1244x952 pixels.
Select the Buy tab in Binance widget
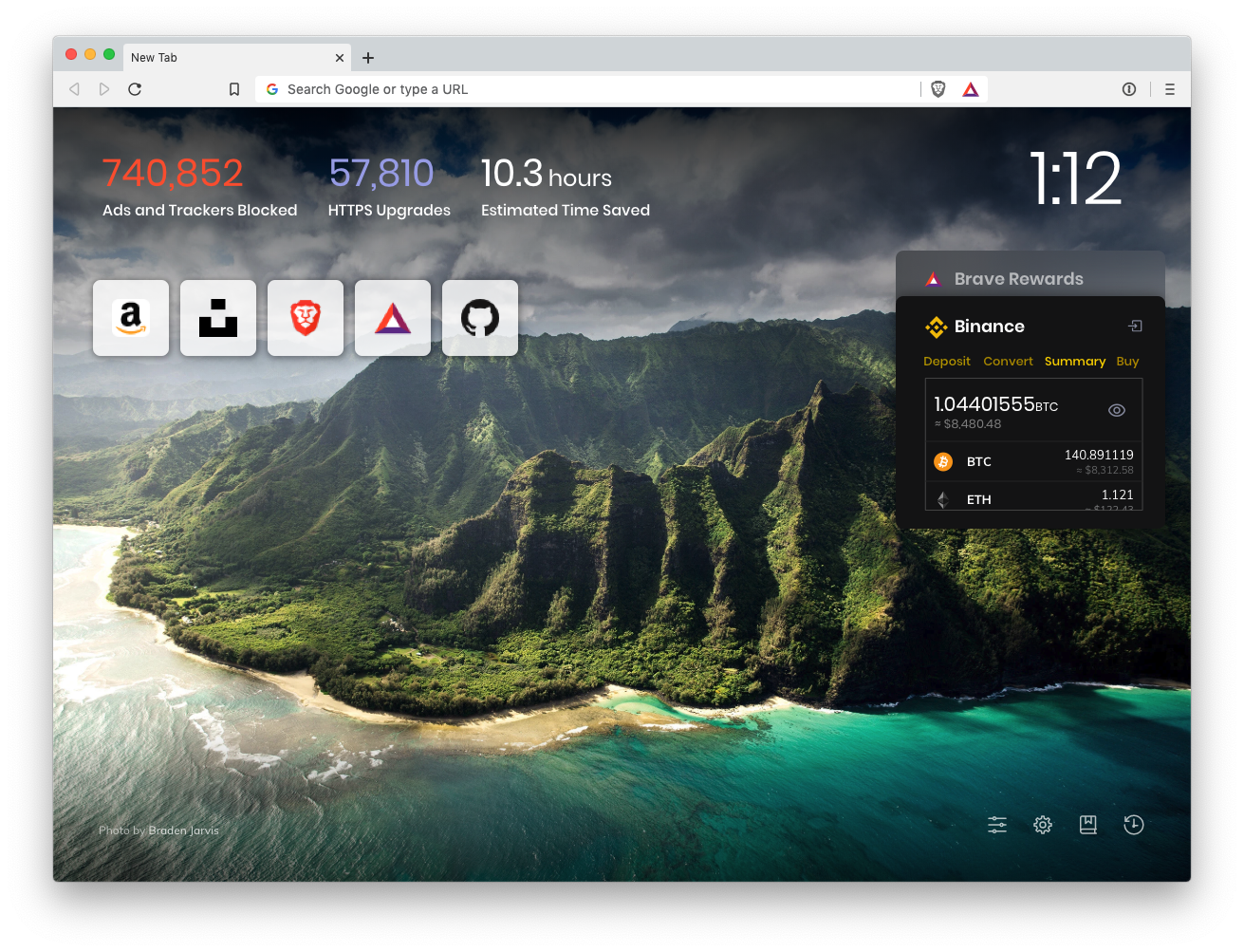pos(1127,362)
